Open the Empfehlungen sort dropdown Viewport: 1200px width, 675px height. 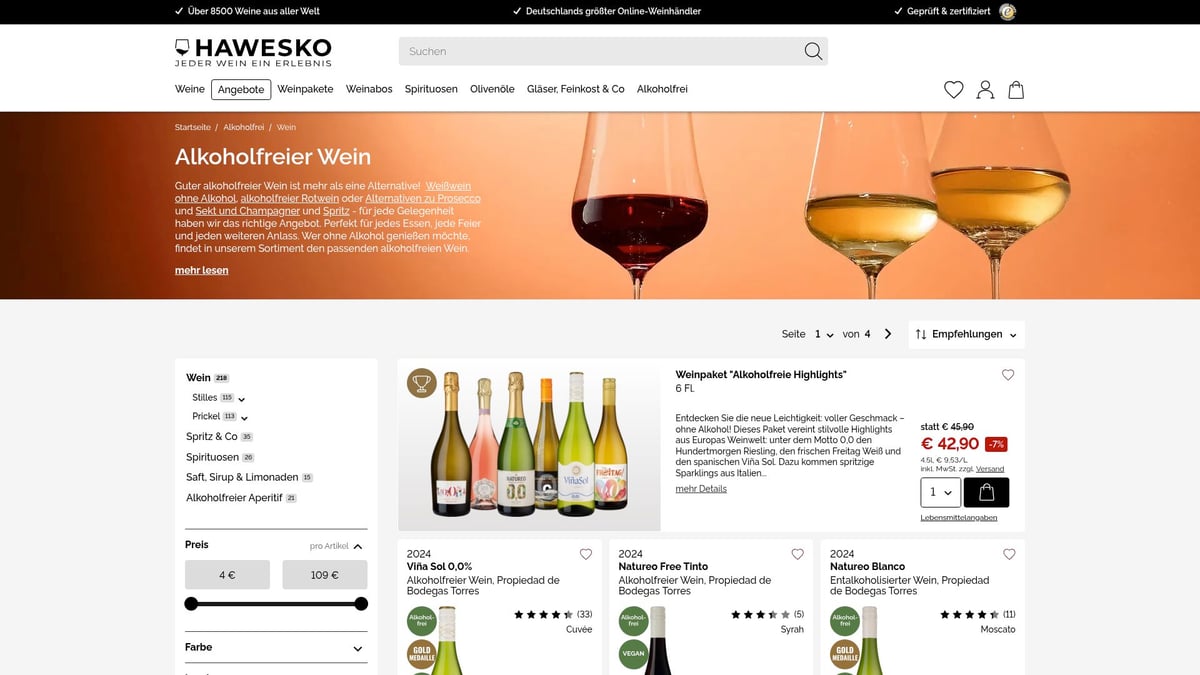967,334
